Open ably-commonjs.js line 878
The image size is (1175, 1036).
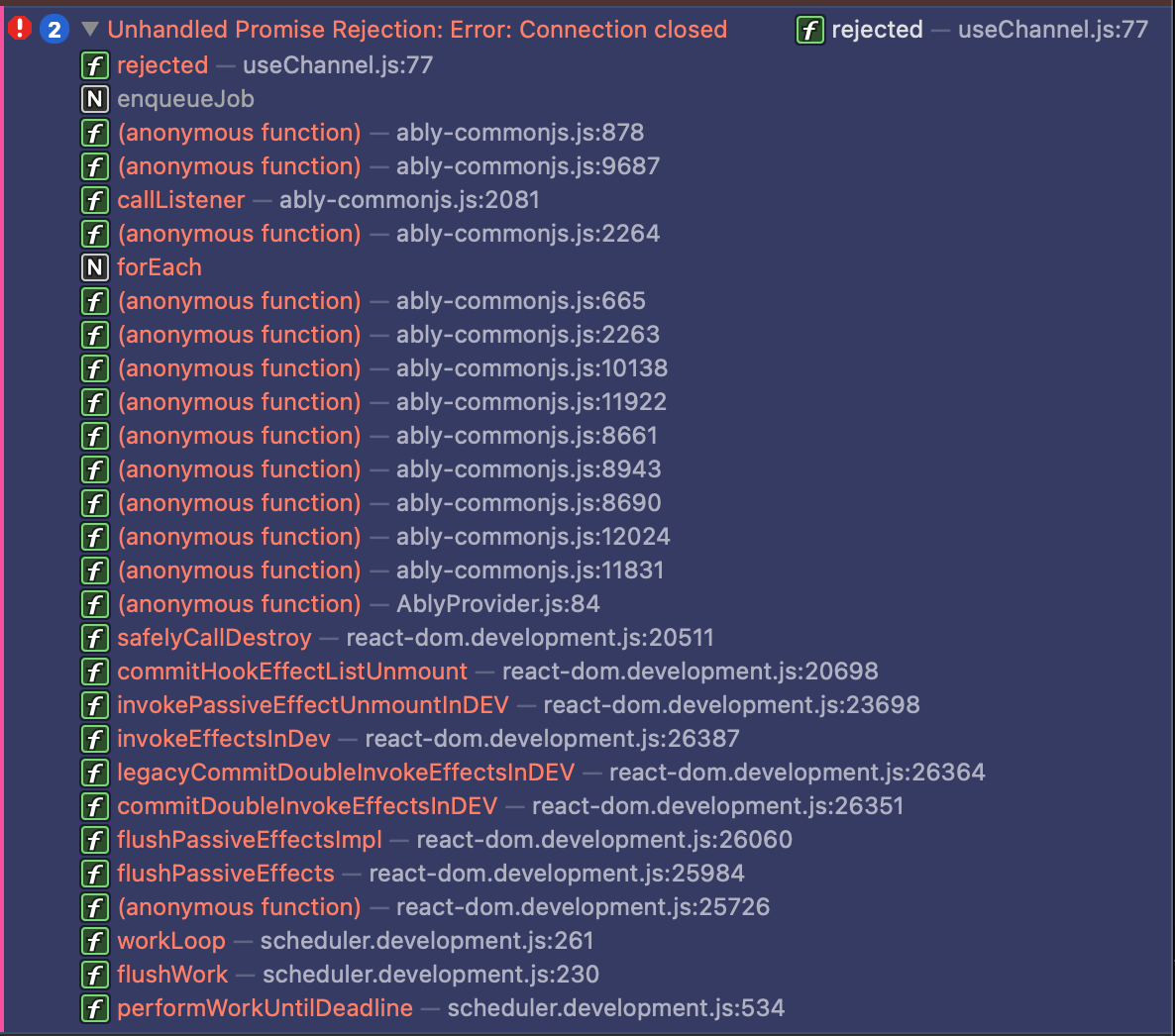pos(520,132)
